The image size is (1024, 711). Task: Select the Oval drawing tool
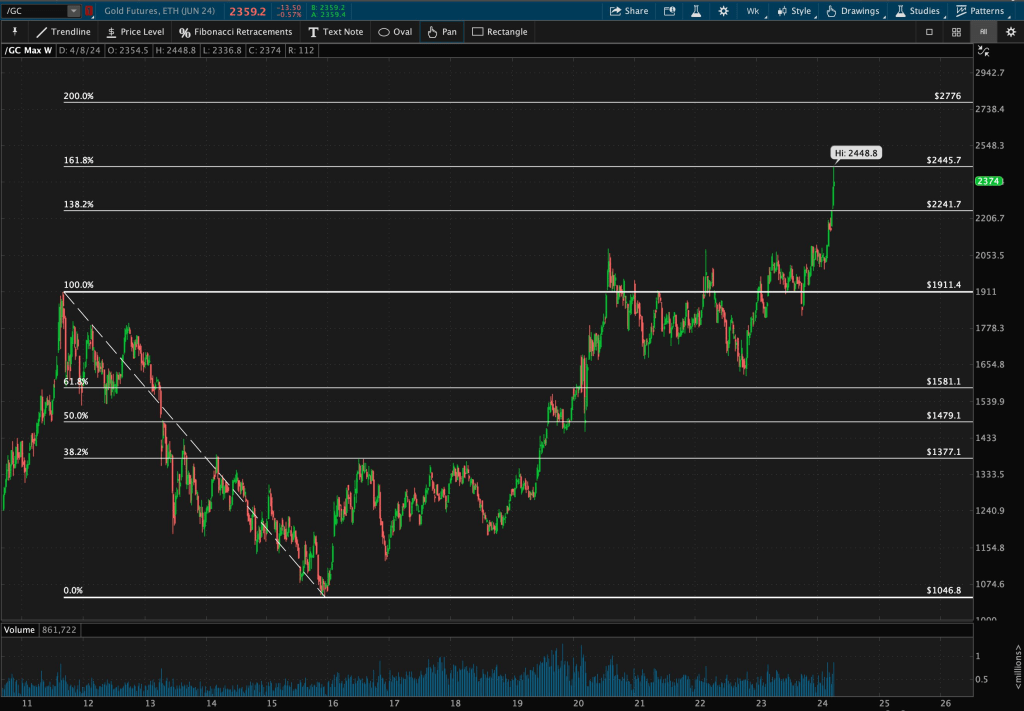(x=394, y=31)
